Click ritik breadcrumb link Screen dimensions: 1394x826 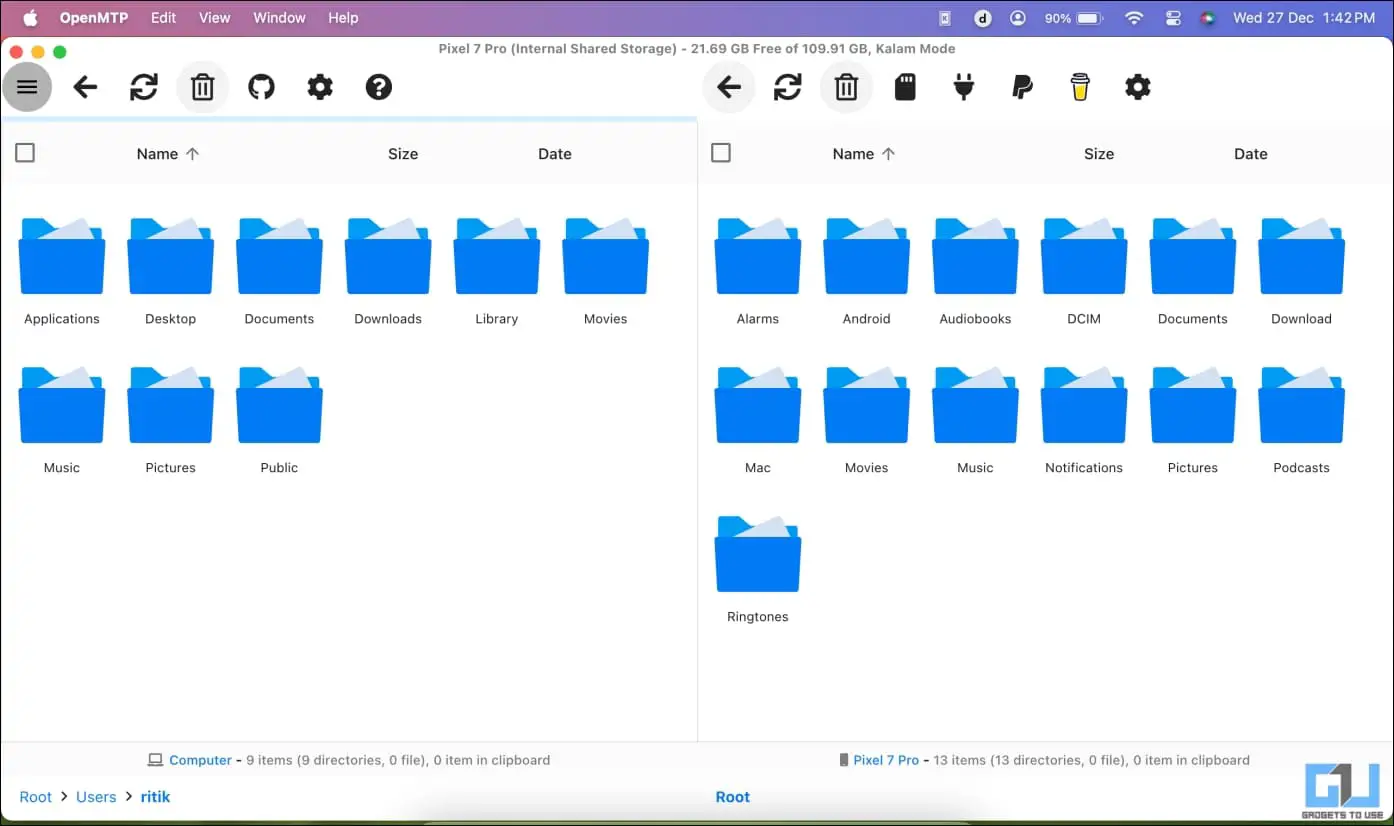point(155,797)
